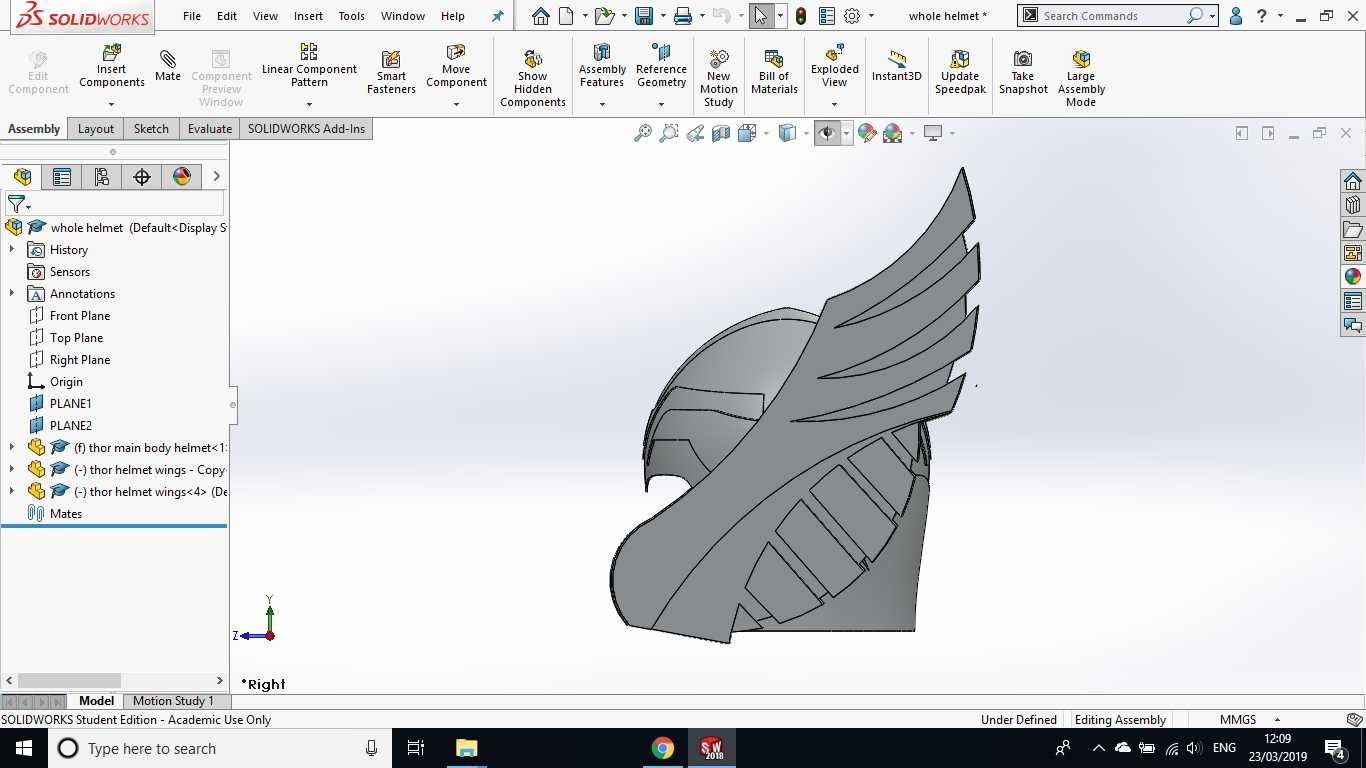Expand the thor helmet wings<4> component
Viewport: 1366px width, 768px height.
(x=12, y=491)
